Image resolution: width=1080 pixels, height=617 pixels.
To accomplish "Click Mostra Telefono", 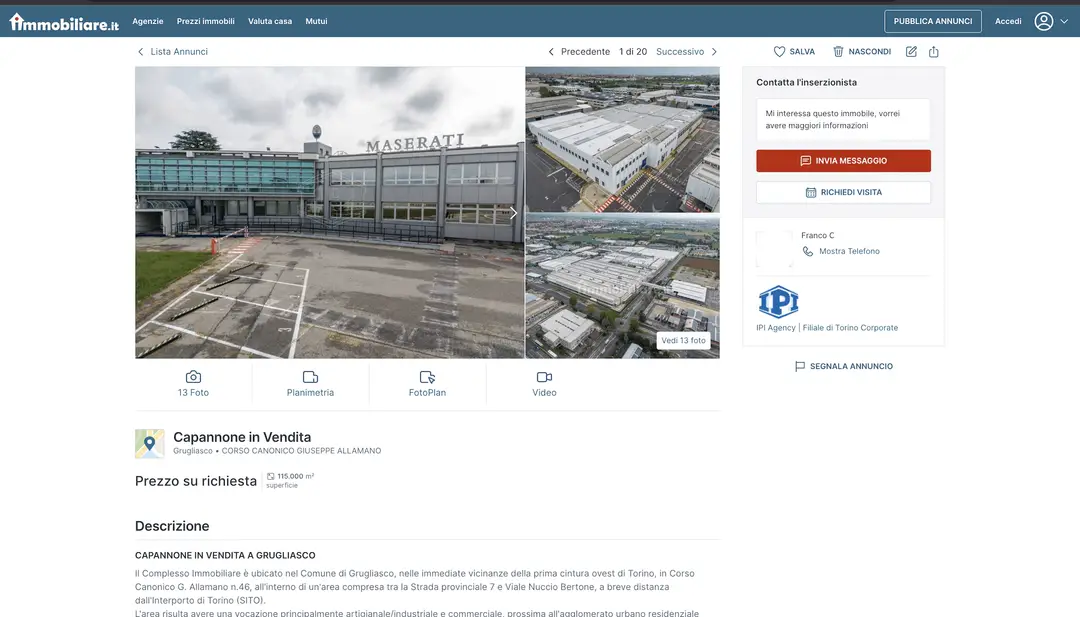I will pos(842,251).
